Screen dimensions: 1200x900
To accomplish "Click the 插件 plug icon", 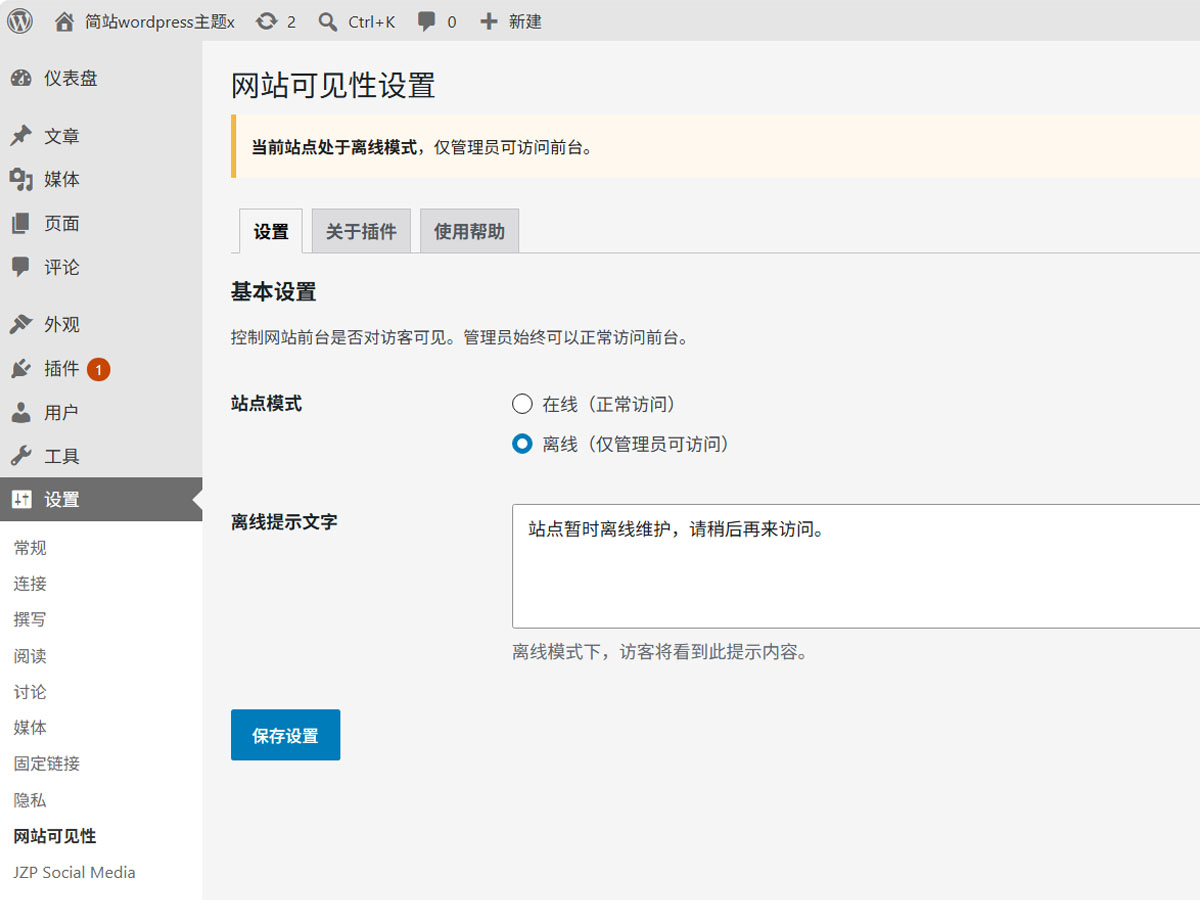I will (x=21, y=369).
